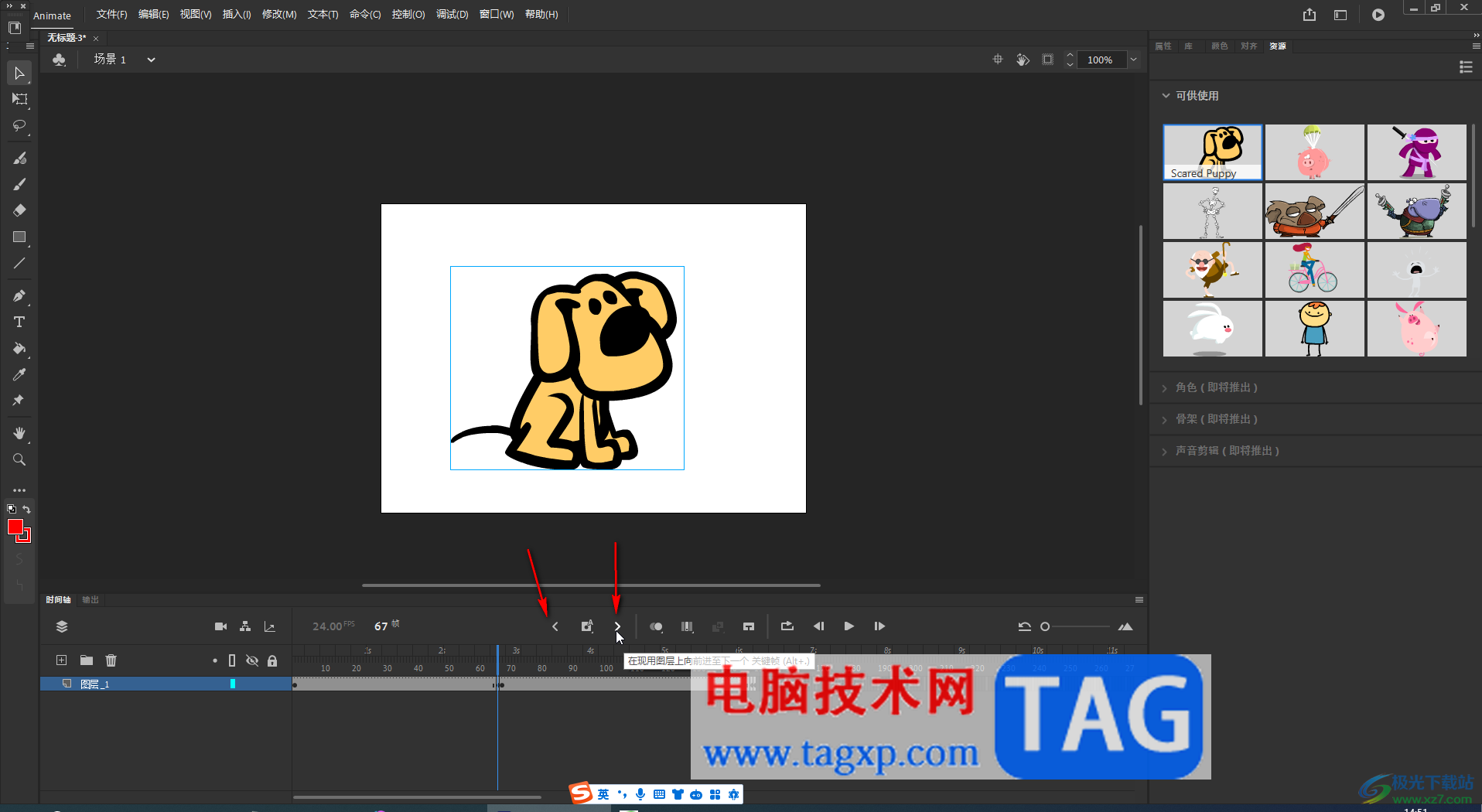Switch to the 输出 tab
This screenshot has height=812, width=1482.
tap(90, 600)
